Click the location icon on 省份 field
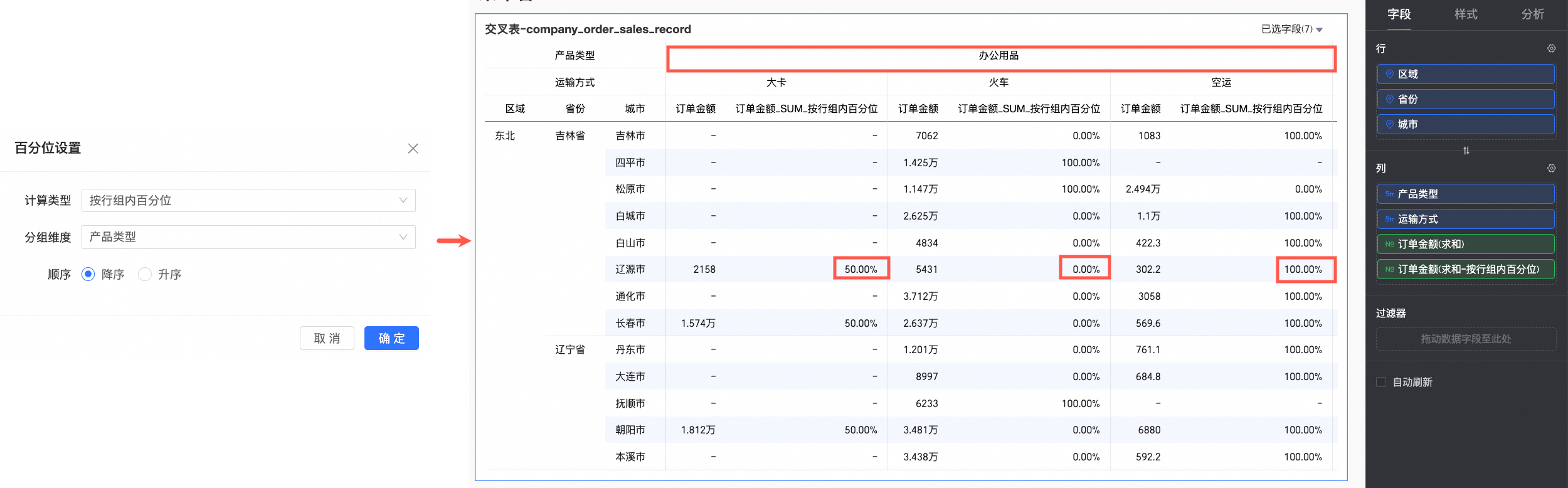 pos(1390,99)
